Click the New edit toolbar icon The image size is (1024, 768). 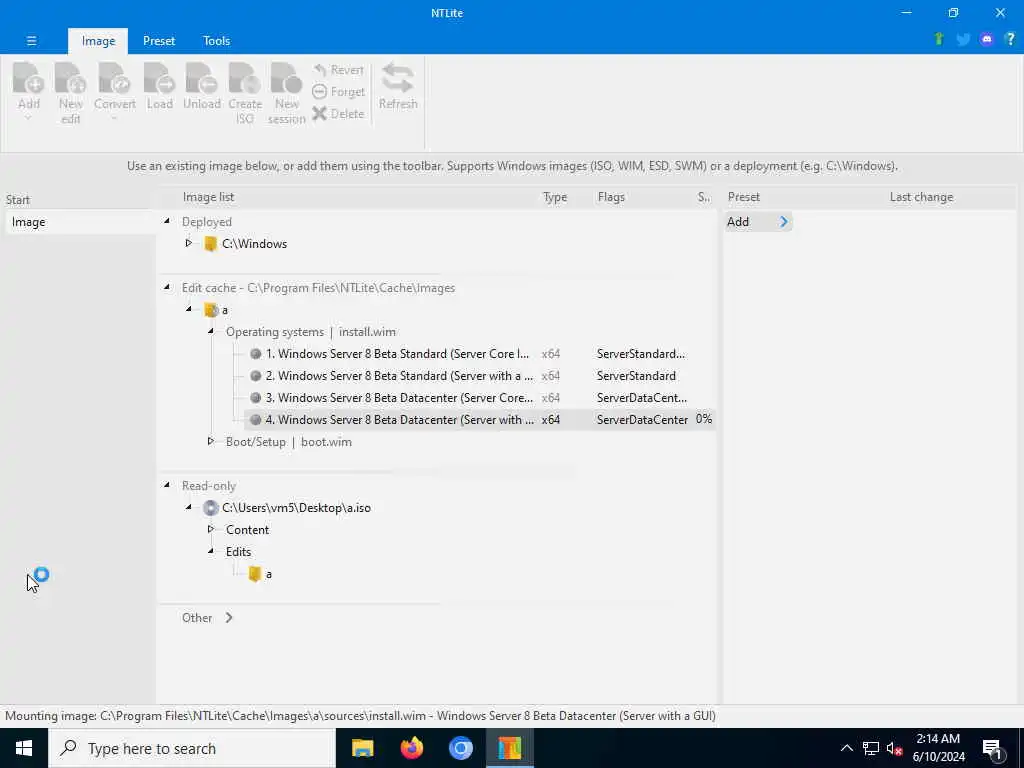pos(71,78)
